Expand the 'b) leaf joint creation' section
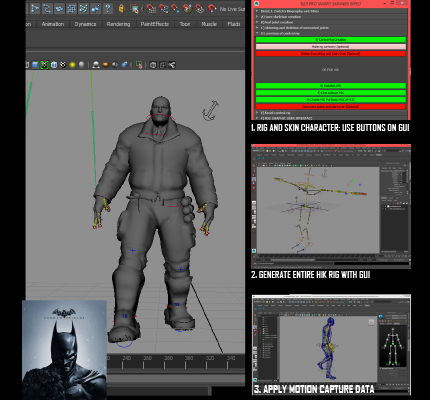 pos(257,22)
